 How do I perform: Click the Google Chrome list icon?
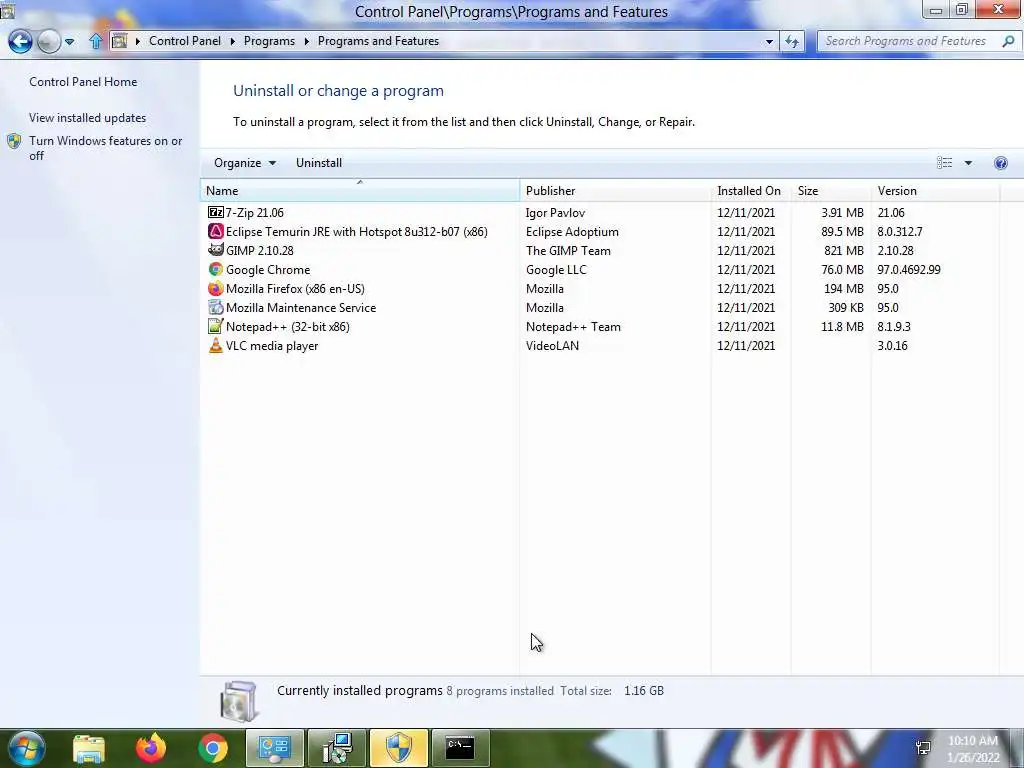click(x=216, y=269)
